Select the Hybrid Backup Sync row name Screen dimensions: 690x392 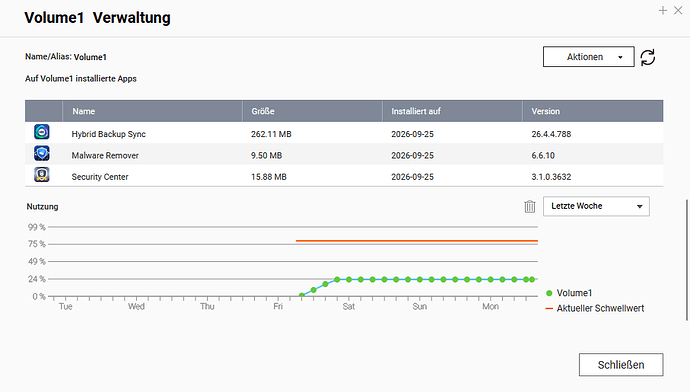(109, 134)
